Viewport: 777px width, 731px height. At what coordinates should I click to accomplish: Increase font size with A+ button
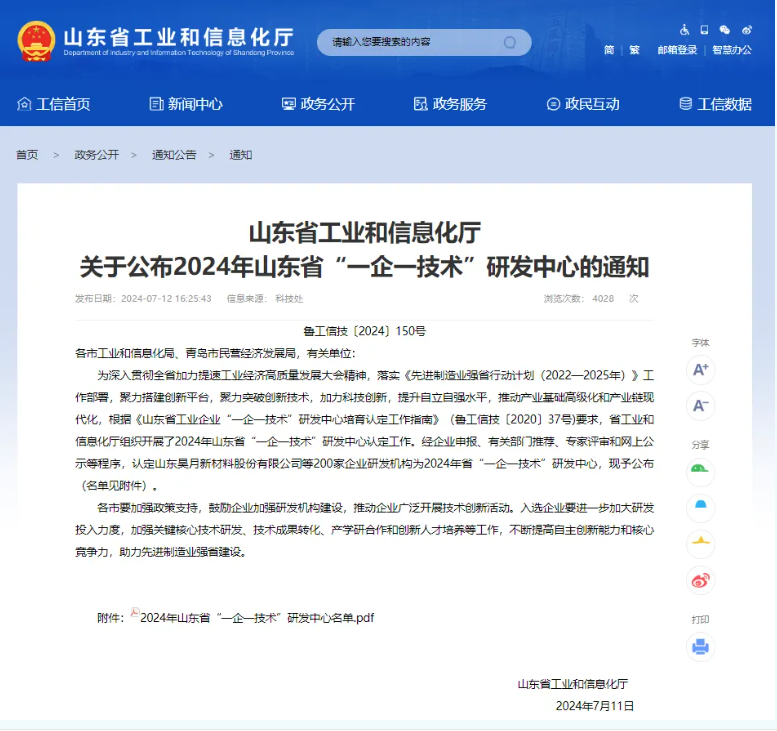(700, 370)
